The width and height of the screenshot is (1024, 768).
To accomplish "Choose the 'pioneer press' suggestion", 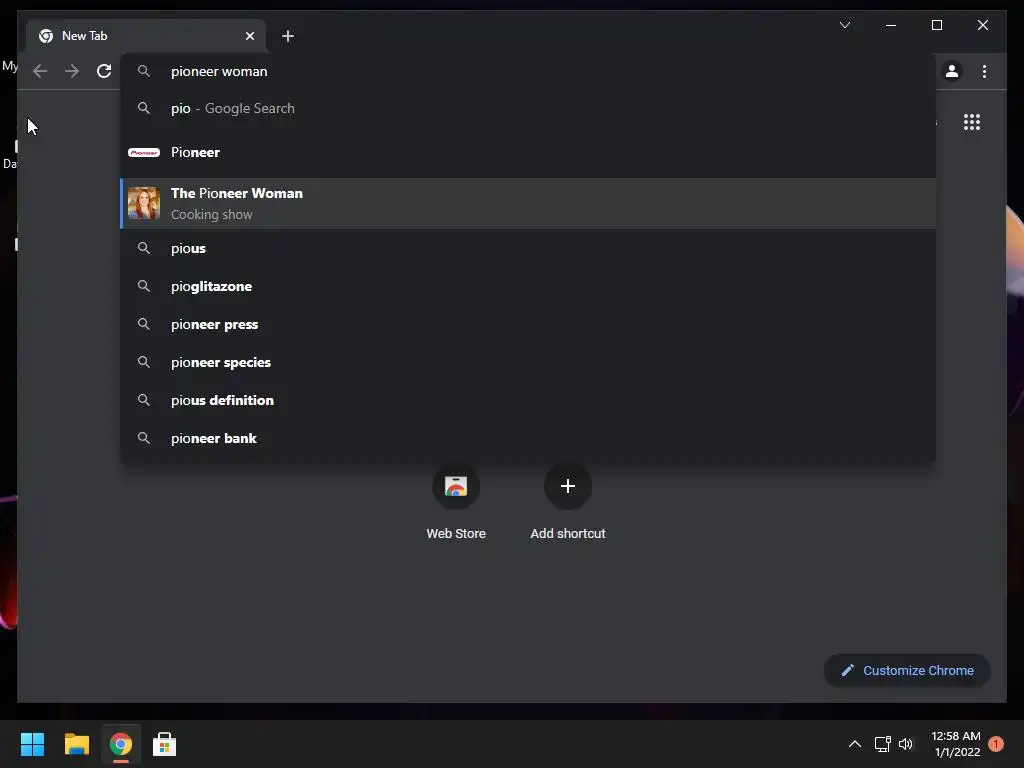I will point(528,324).
